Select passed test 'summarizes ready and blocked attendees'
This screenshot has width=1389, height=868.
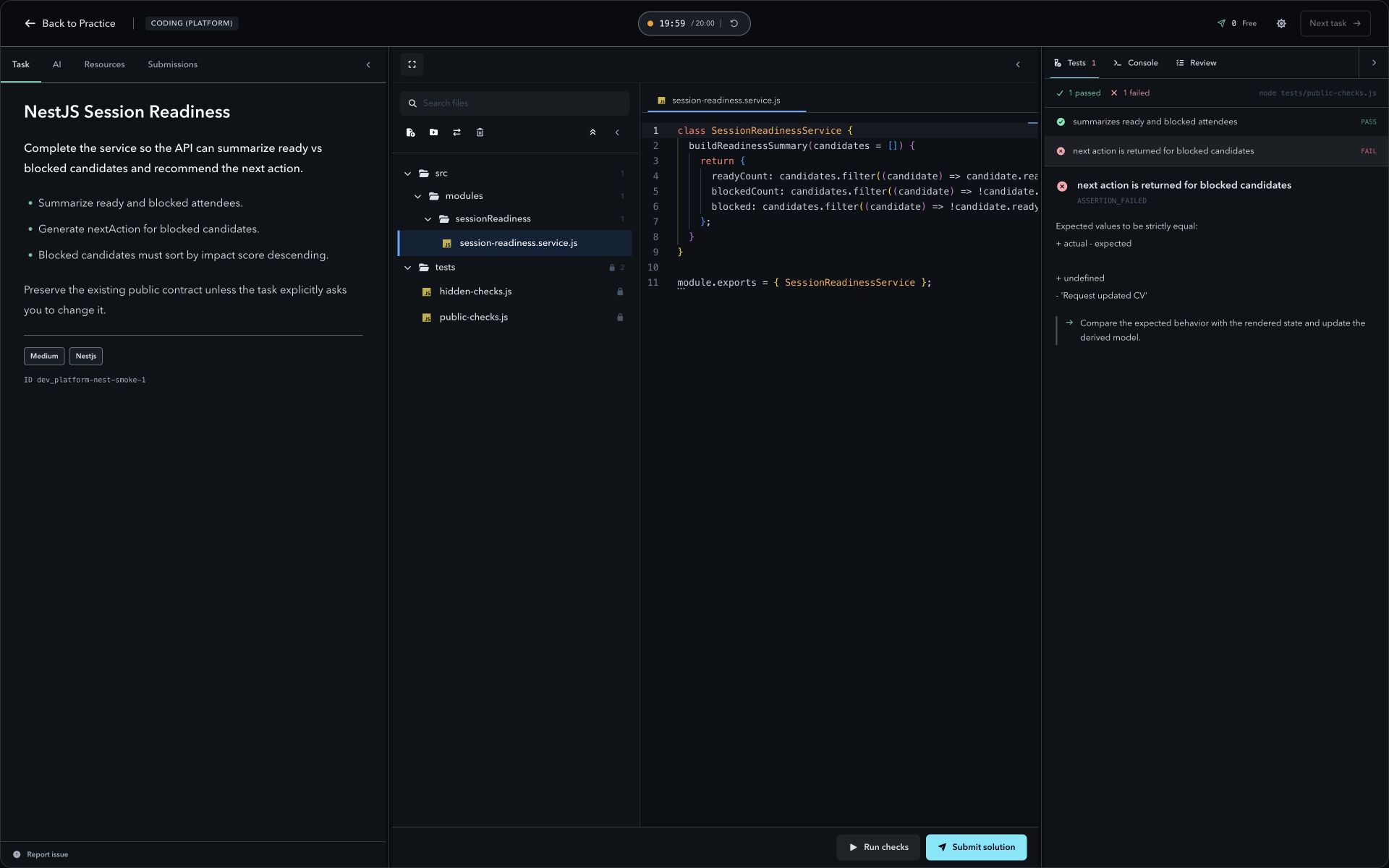coord(1215,122)
